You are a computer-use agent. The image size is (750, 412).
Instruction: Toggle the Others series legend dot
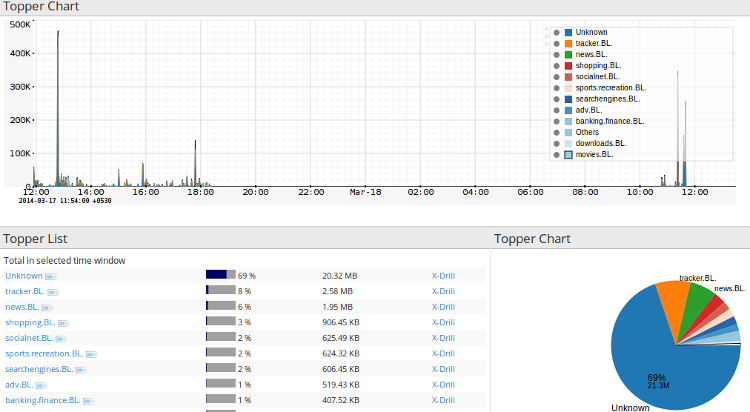(556, 133)
